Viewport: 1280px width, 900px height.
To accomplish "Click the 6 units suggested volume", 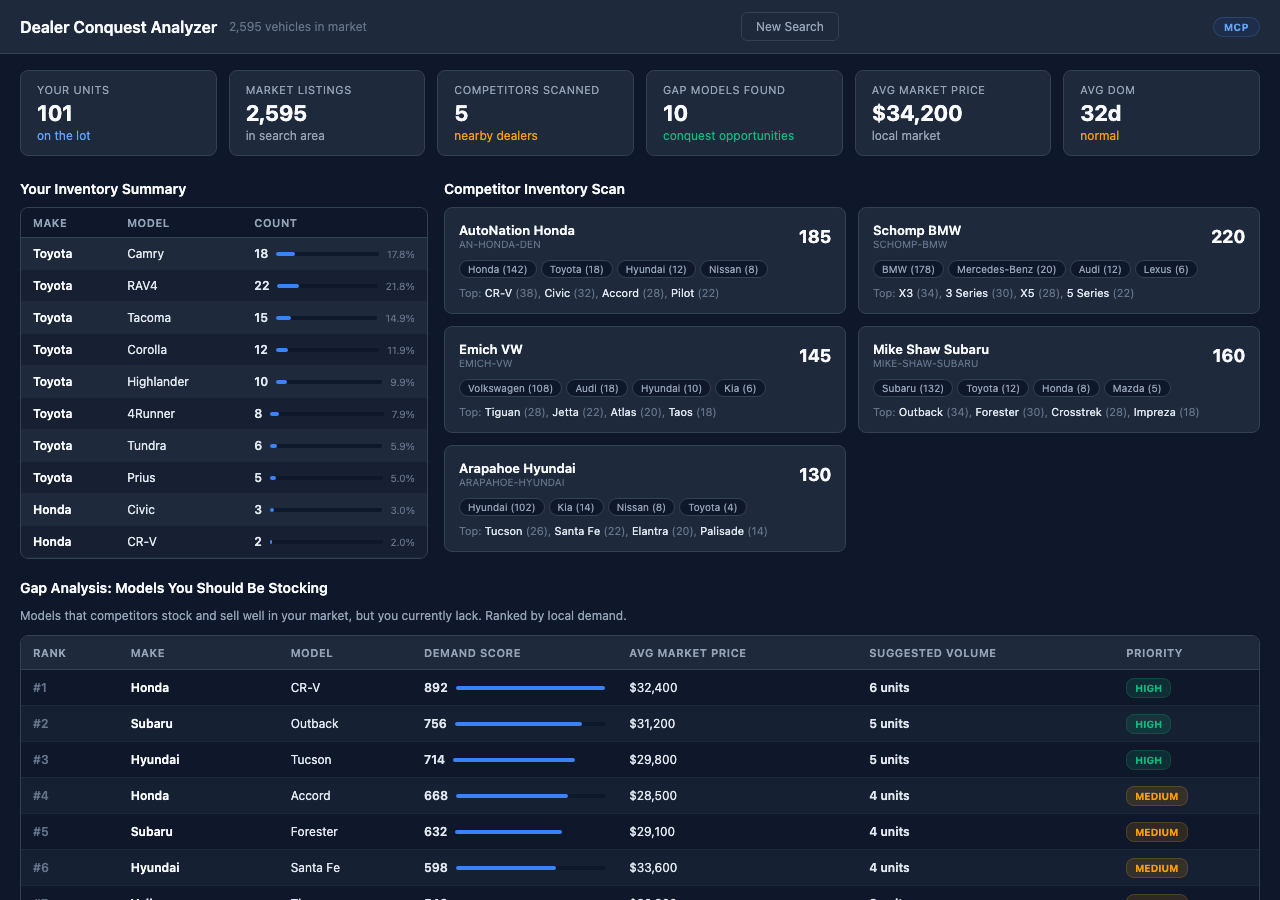I will click(889, 688).
